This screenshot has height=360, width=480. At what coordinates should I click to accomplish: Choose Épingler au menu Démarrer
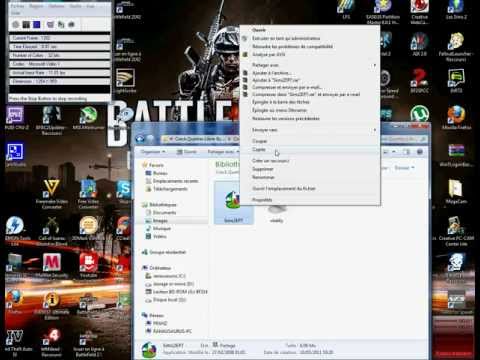310,110
